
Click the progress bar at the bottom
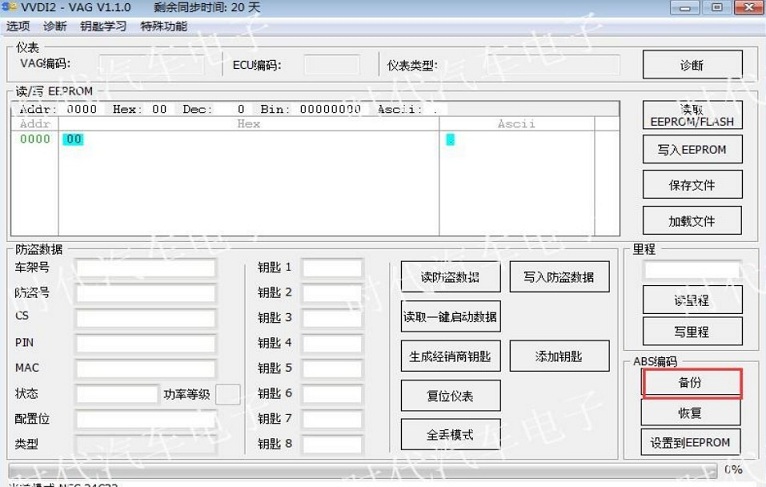(x=360, y=470)
